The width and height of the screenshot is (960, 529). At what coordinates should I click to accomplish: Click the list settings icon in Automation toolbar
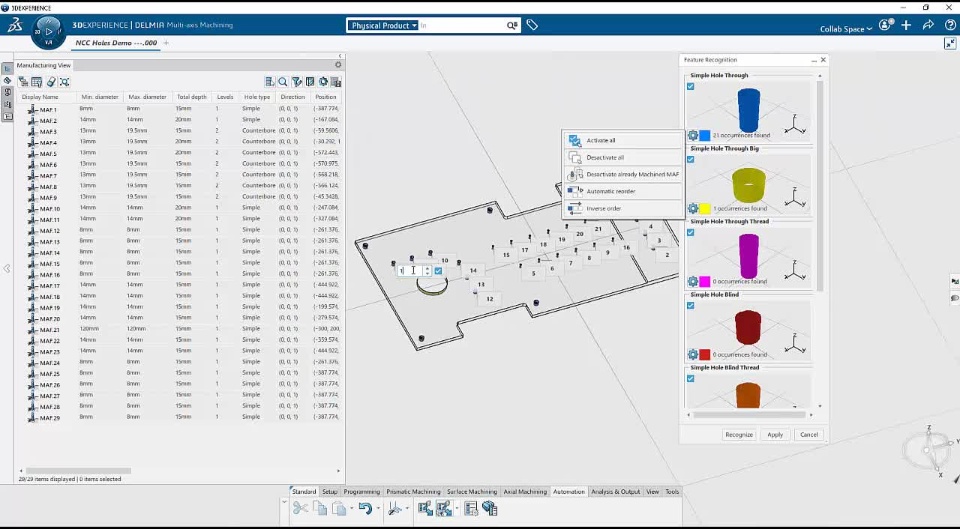(x=471, y=508)
